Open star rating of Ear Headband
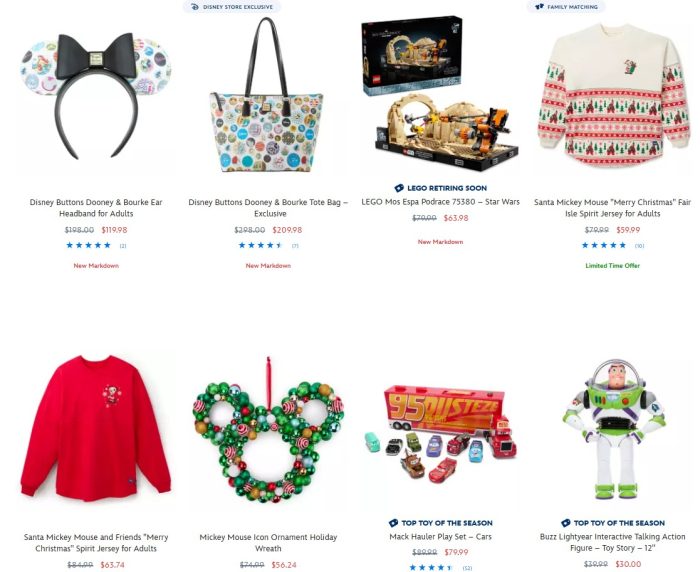700x572 pixels. [88, 245]
